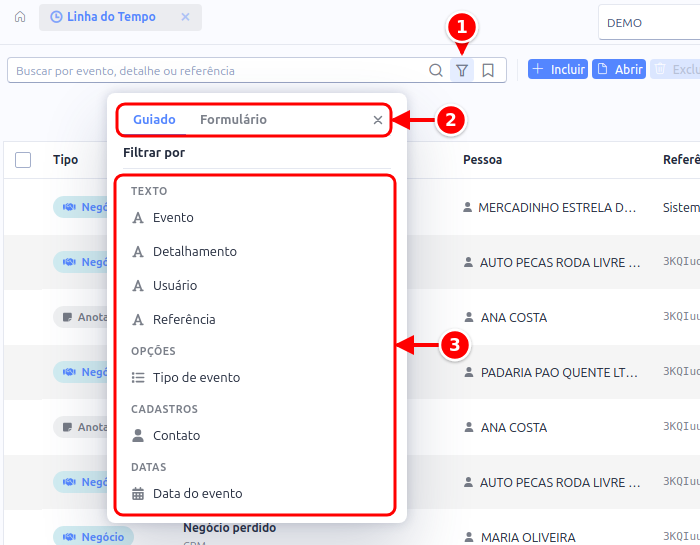700x545 pixels.
Task: Click the bookmark saved filters icon
Action: [488, 70]
